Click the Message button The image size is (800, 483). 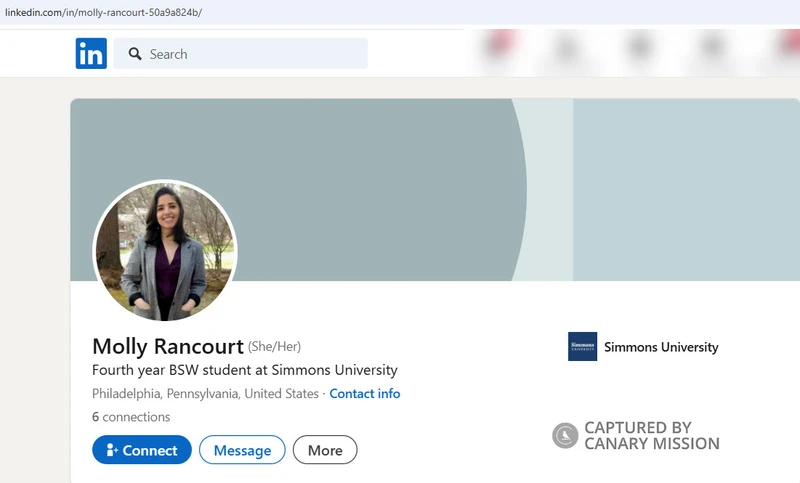242,450
